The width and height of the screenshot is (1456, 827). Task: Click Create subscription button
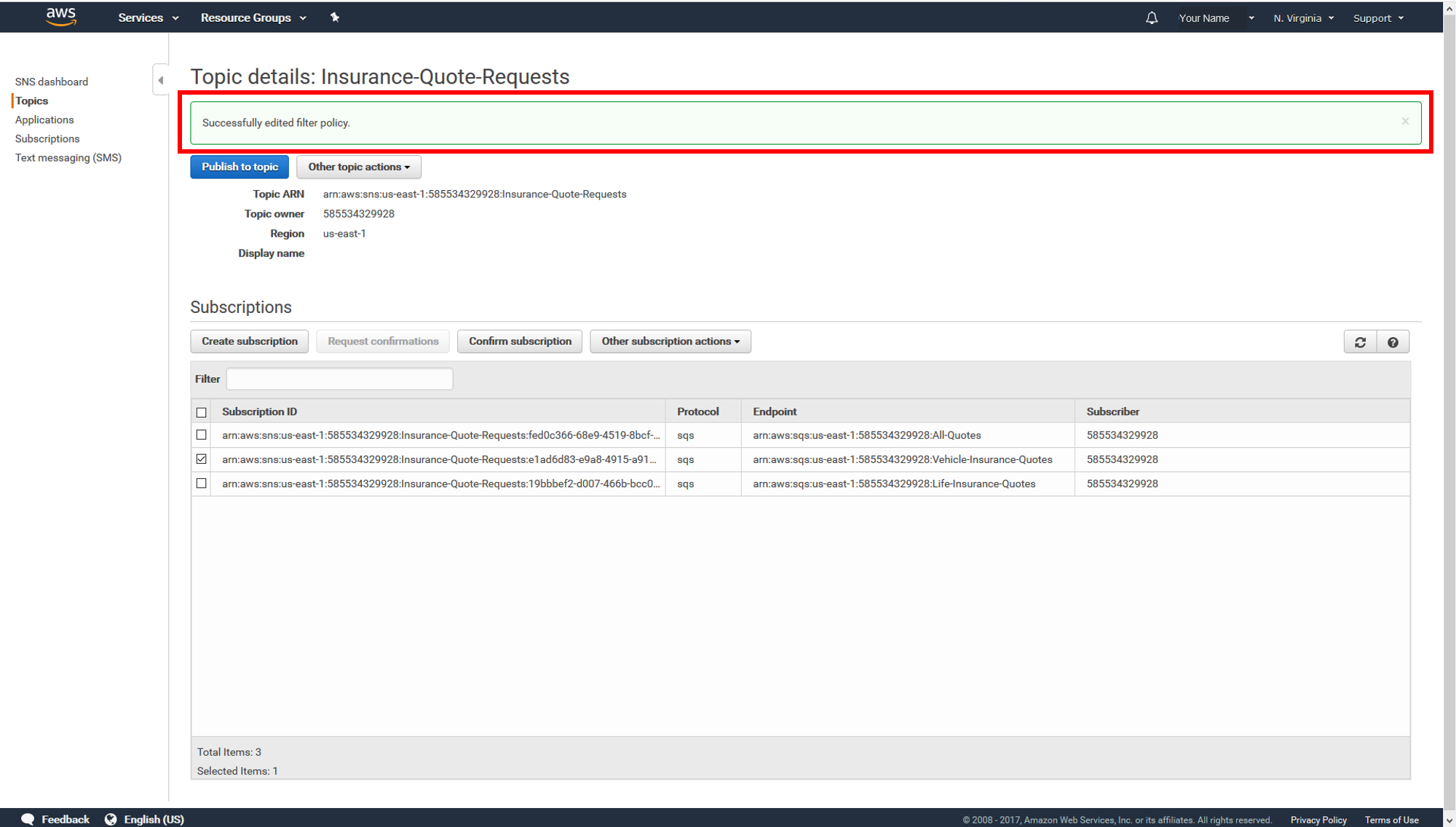click(x=250, y=341)
